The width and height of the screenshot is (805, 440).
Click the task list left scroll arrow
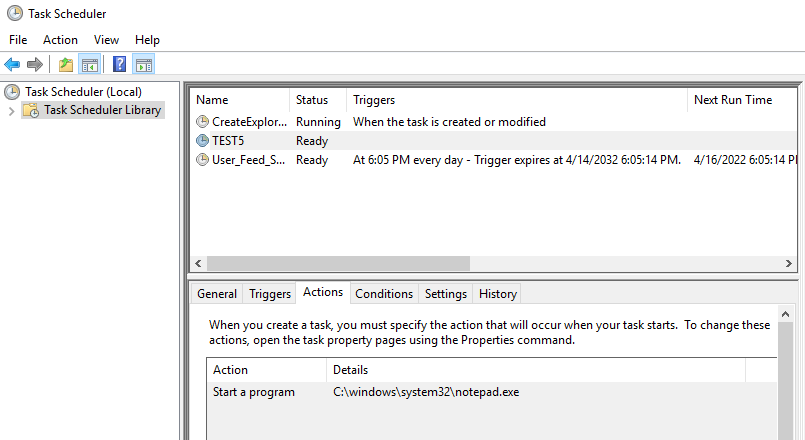[x=198, y=263]
